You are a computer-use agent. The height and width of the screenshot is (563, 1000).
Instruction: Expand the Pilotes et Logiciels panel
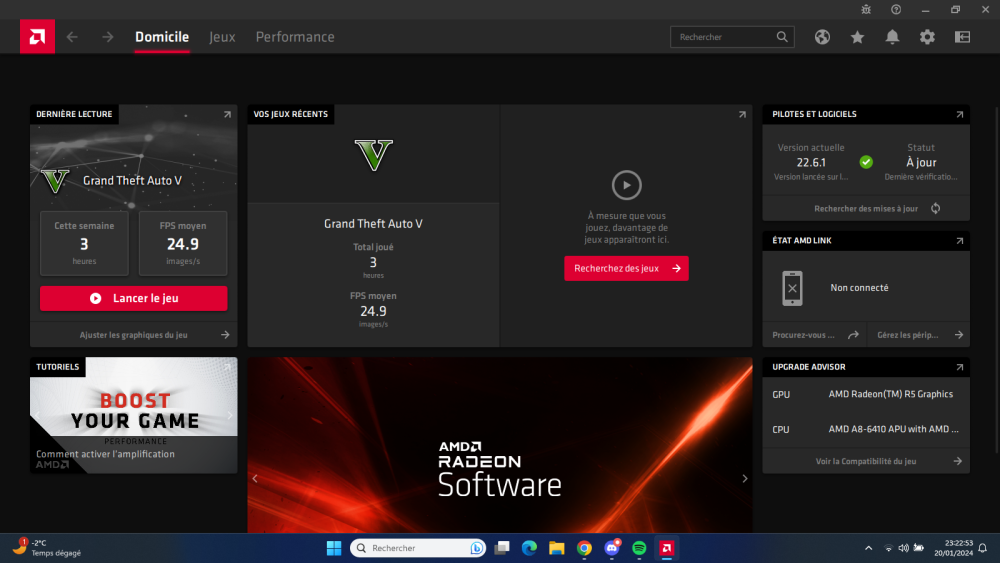[959, 115]
